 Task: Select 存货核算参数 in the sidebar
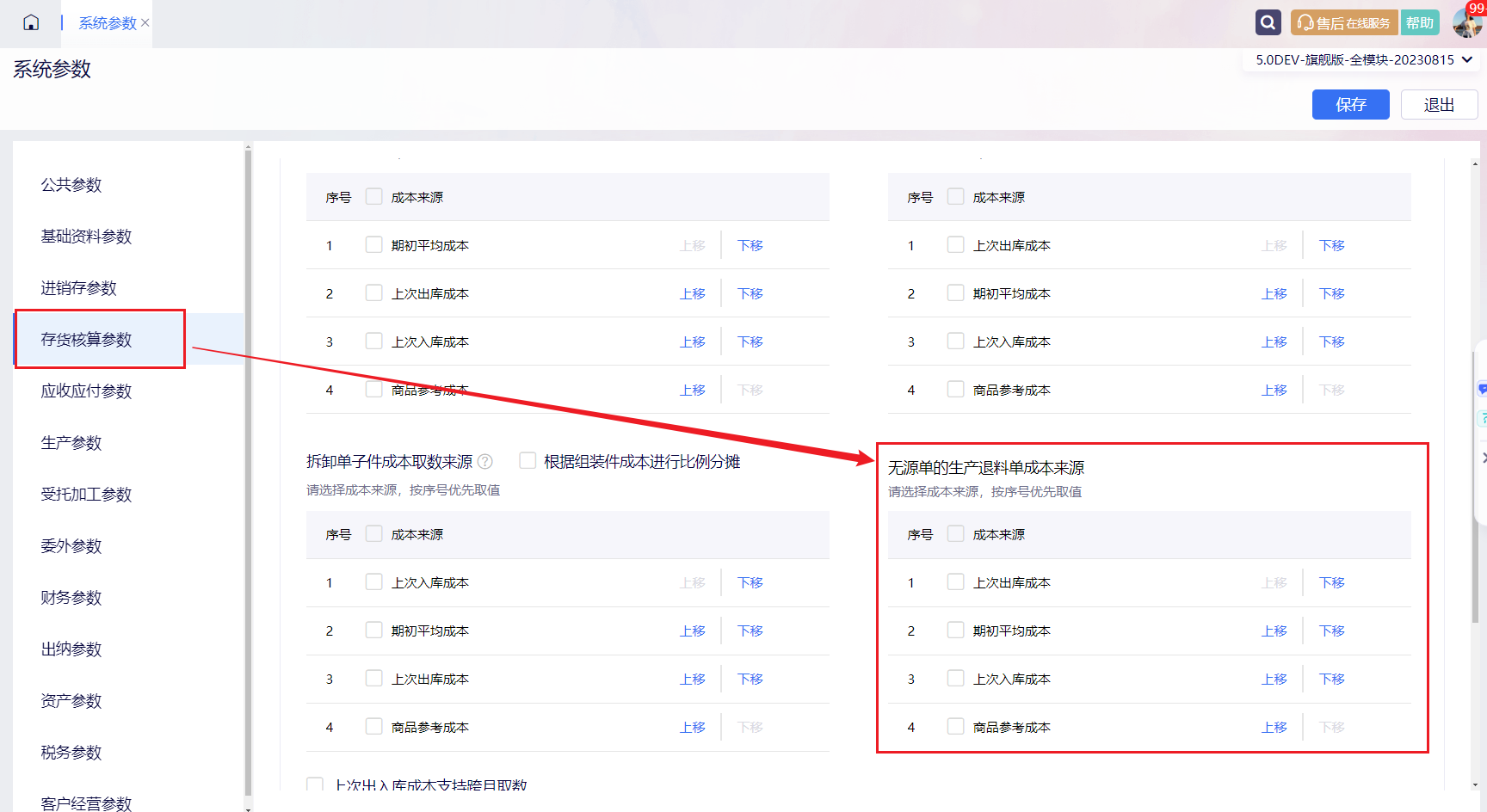pyautogui.click(x=86, y=340)
